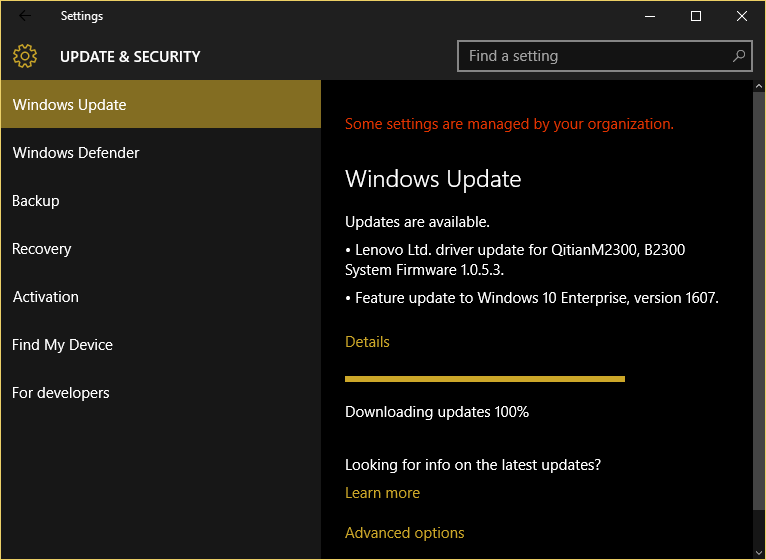Open the update Details link

pyautogui.click(x=367, y=342)
